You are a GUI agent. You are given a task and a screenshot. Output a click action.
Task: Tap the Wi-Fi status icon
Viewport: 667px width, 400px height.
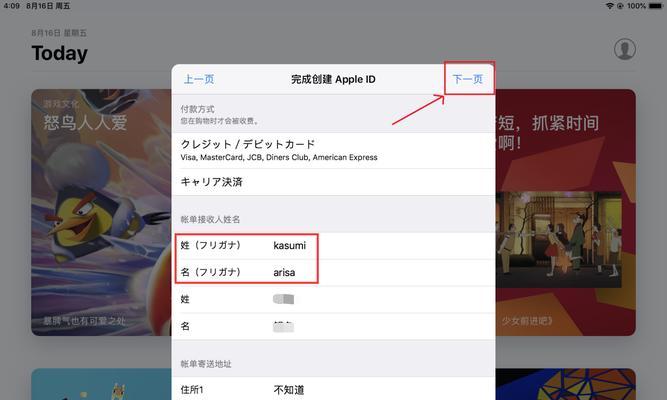click(x=610, y=6)
